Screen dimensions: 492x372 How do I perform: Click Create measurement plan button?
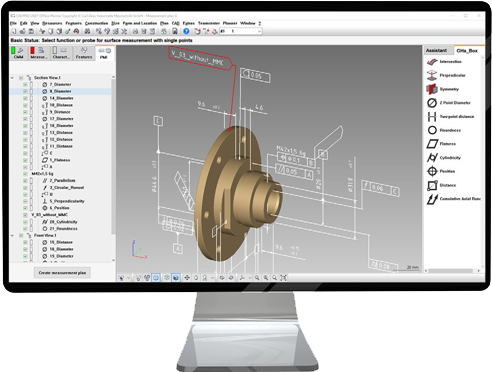(62, 273)
